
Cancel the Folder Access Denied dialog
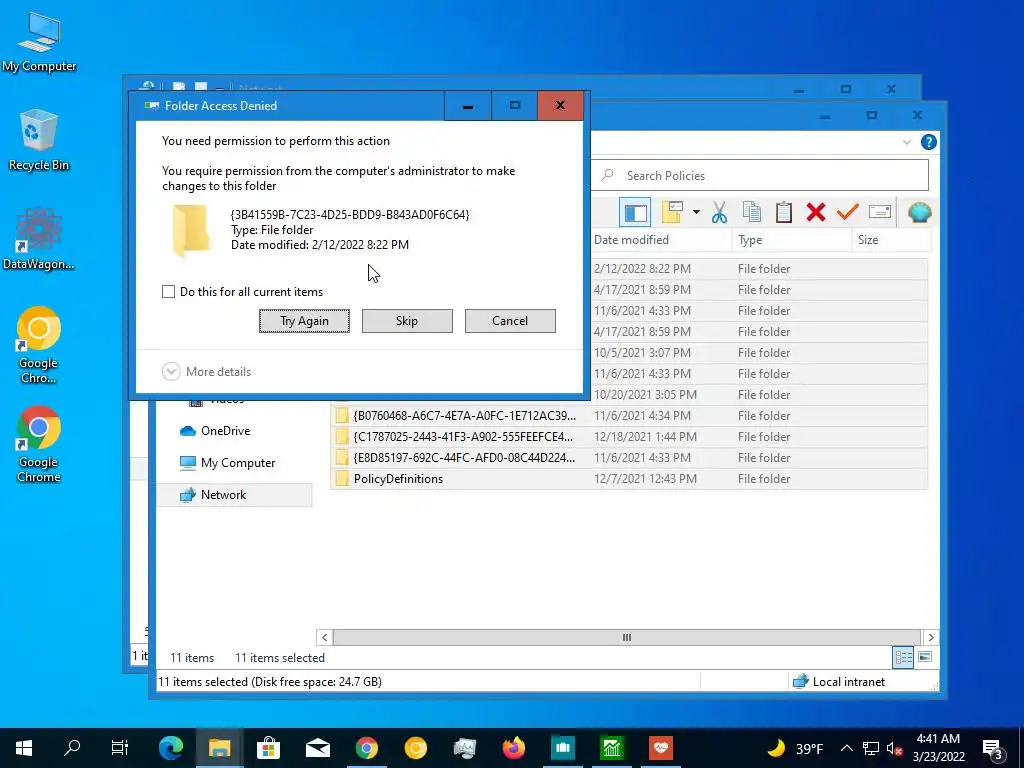coord(510,321)
